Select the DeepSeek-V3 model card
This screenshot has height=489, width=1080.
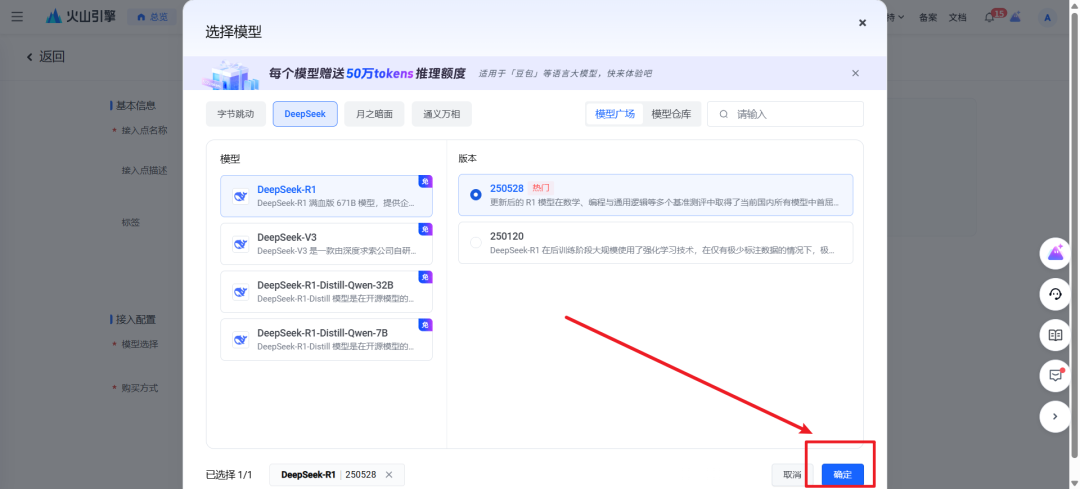click(x=326, y=244)
